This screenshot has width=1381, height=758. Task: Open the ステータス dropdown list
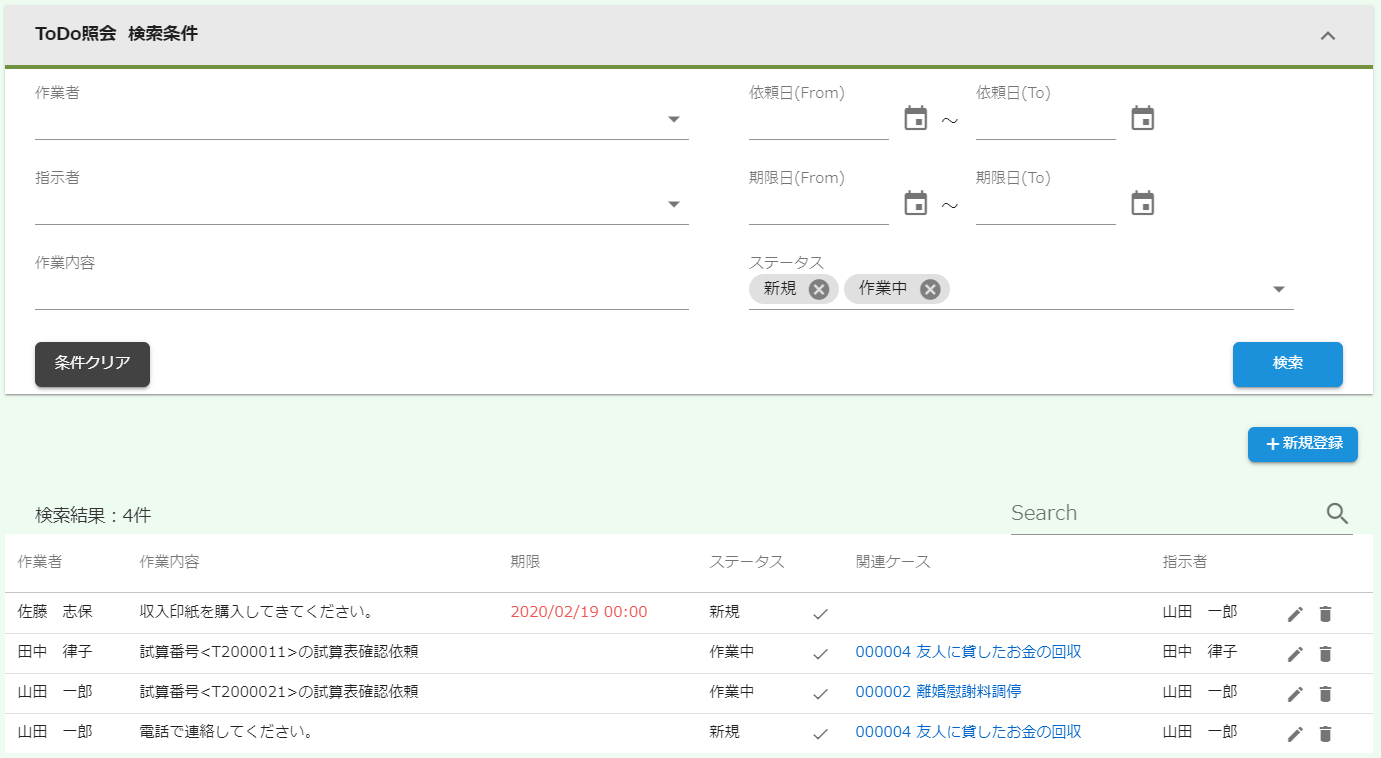[x=1278, y=288]
